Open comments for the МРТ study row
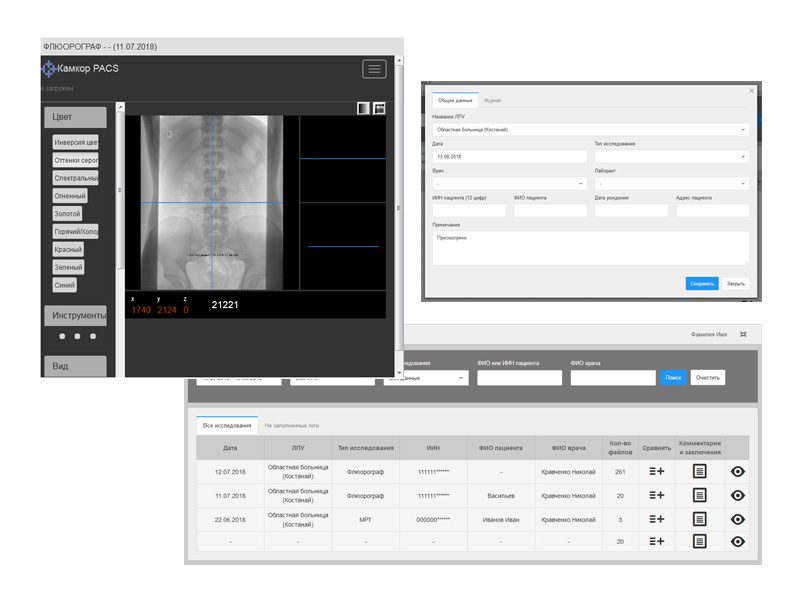Viewport: 800px width, 600px height. tap(700, 519)
